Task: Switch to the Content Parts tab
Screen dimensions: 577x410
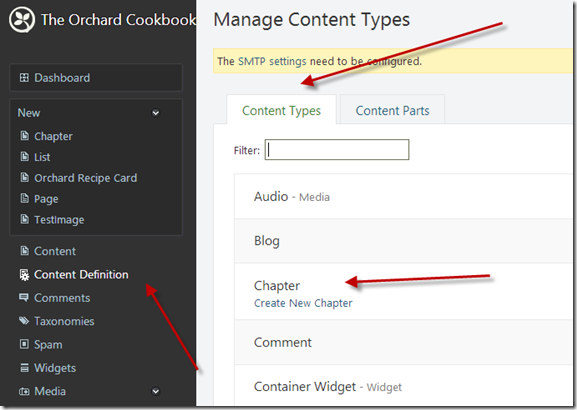Action: coord(392,110)
